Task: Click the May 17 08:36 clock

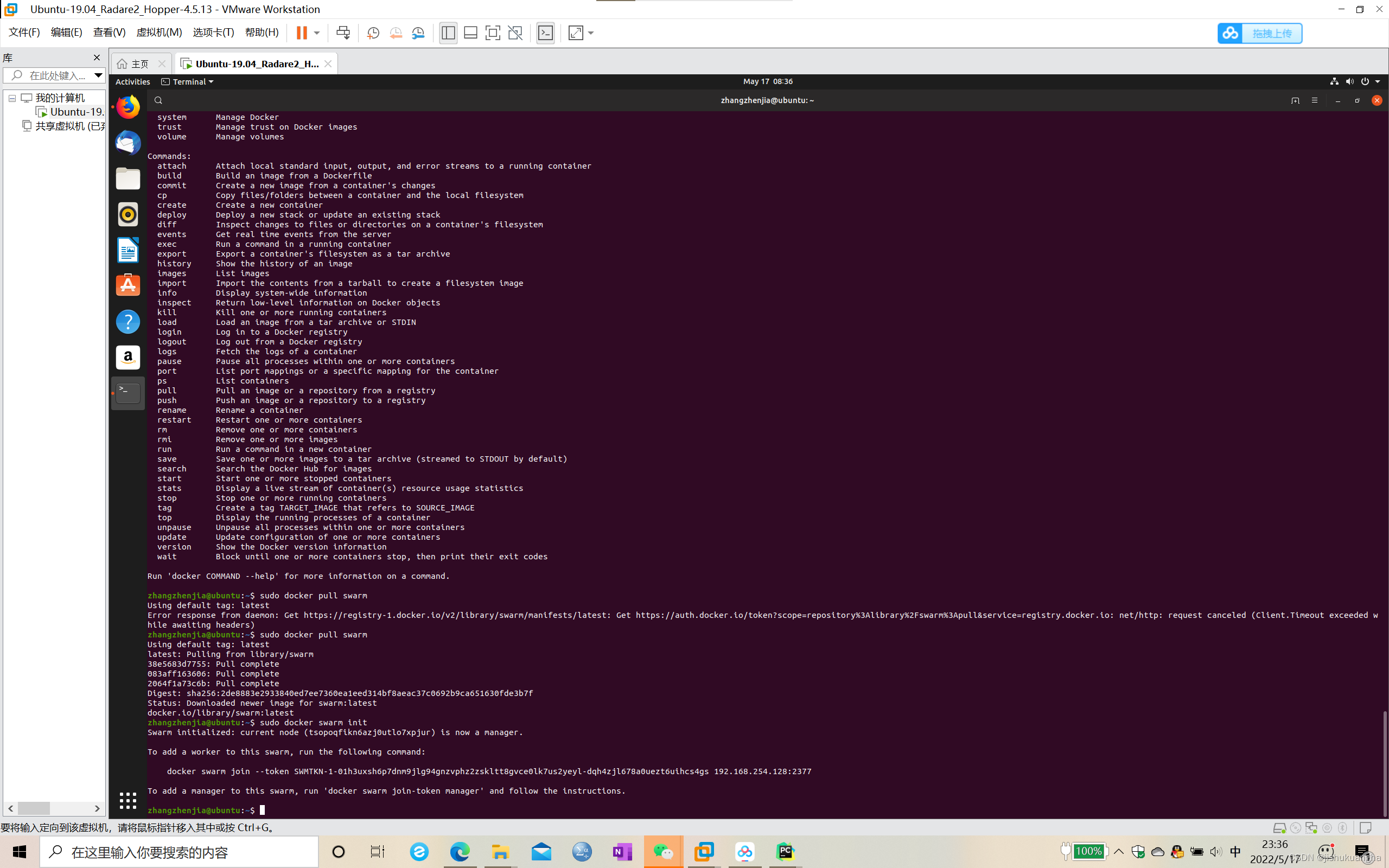Action: pos(767,81)
